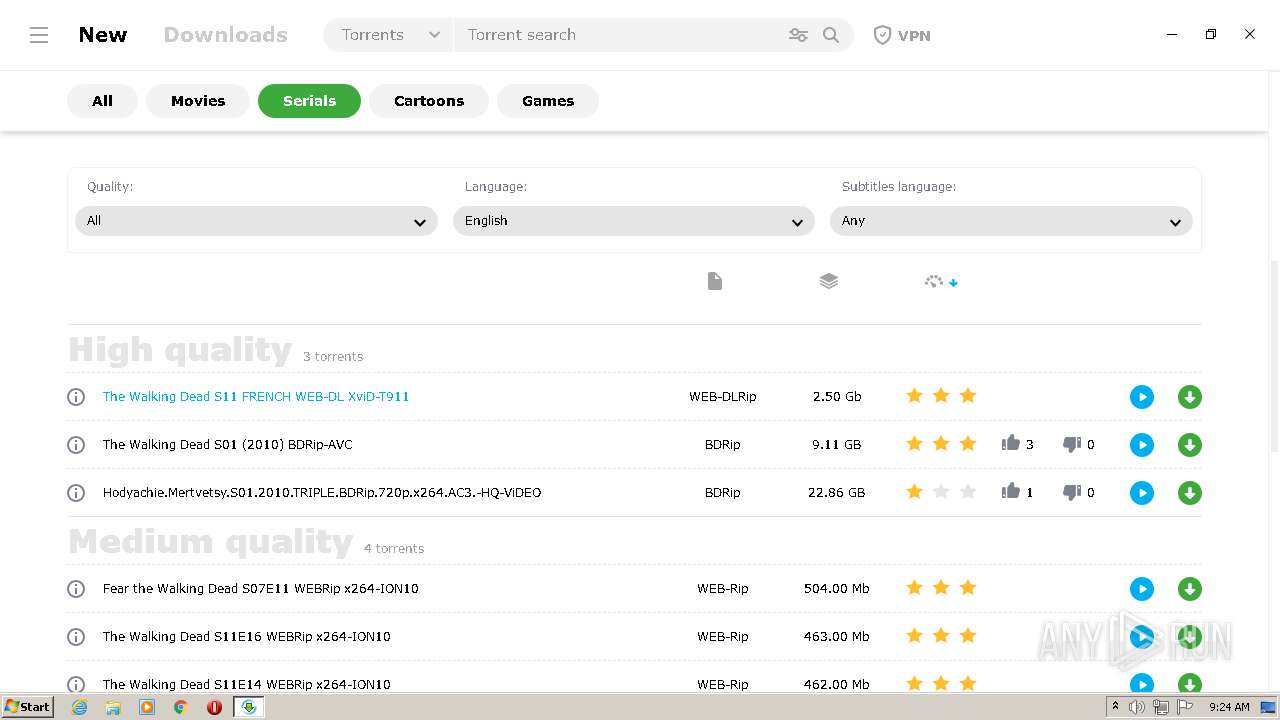Open search filter settings icon

(x=798, y=35)
